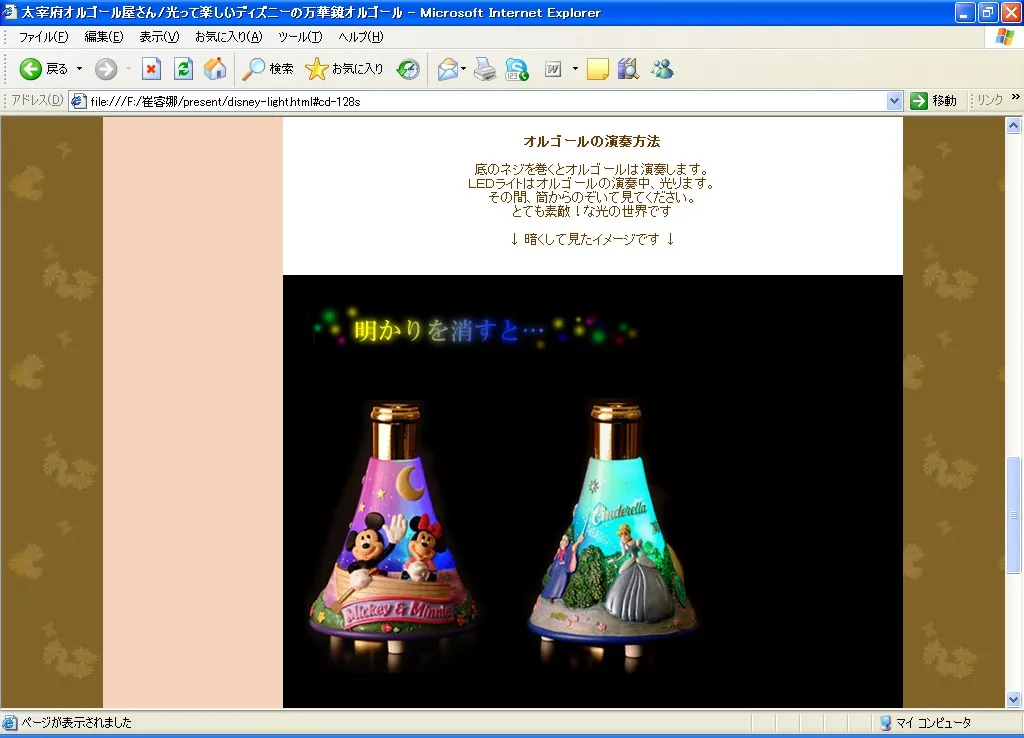This screenshot has width=1024, height=738.
Task: Click the address bar URL field
Action: click(486, 101)
